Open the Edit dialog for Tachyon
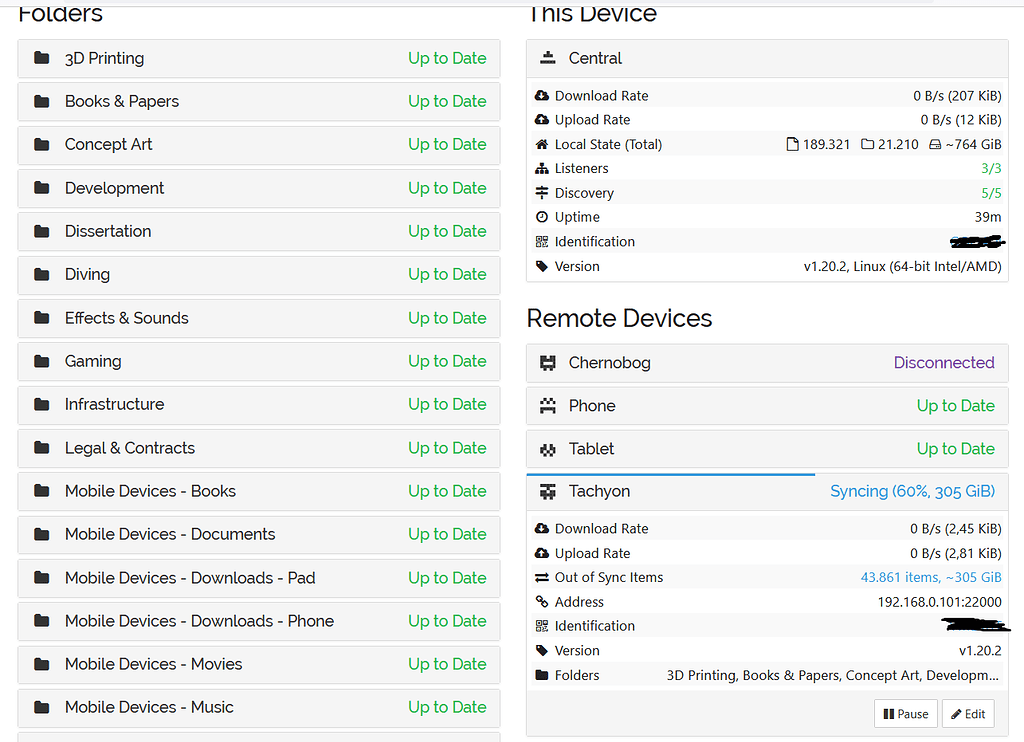The height and width of the screenshot is (742, 1024). tap(967, 714)
